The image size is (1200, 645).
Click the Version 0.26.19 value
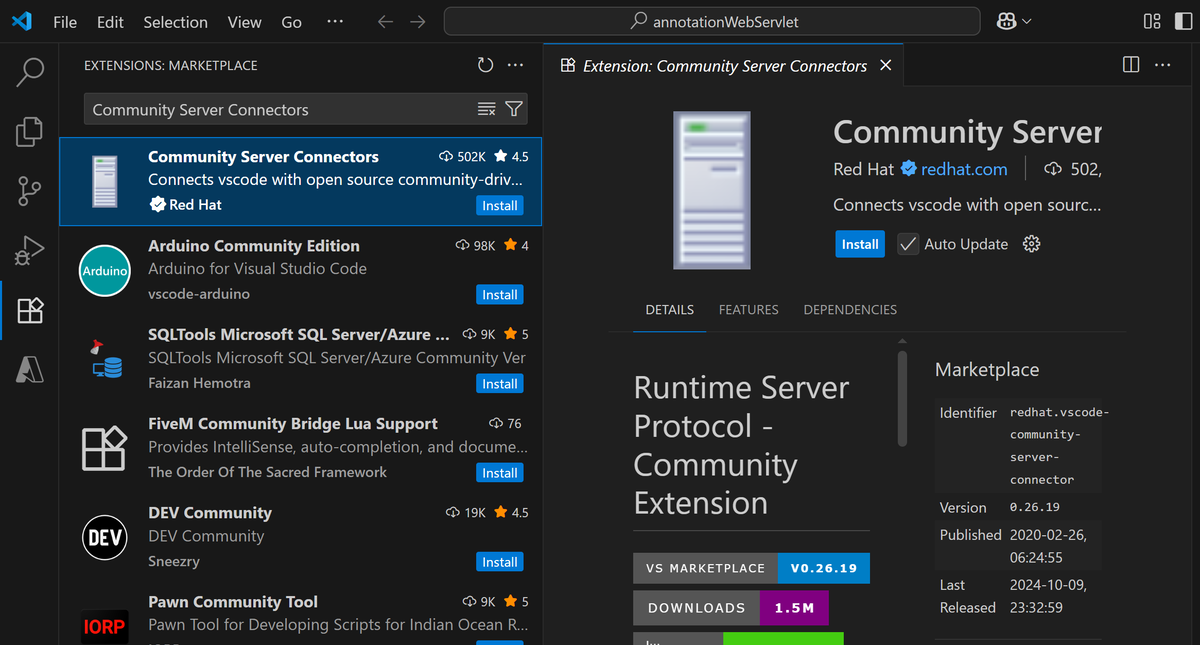point(1035,508)
